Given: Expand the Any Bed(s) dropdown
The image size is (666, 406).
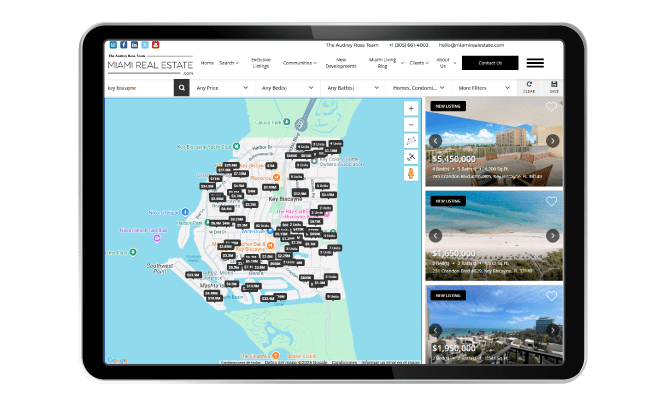Looking at the screenshot, I should pos(286,88).
